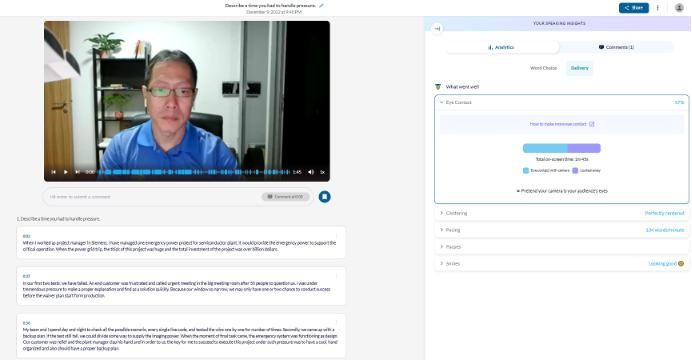Collapse the speaking insights panel arrow
The width and height of the screenshot is (692, 360).
point(437,29)
